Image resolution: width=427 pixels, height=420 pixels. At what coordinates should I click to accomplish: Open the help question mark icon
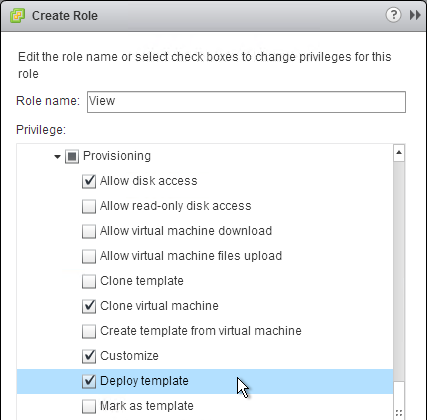click(x=393, y=15)
